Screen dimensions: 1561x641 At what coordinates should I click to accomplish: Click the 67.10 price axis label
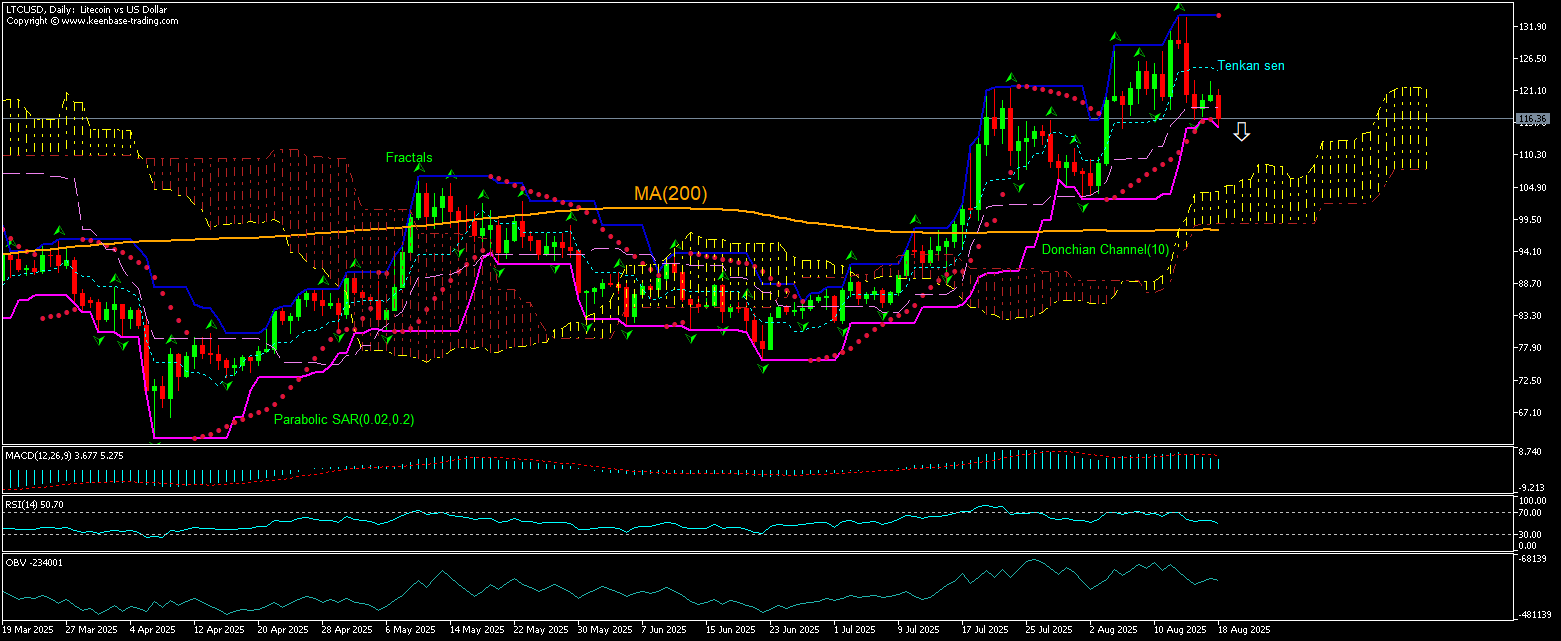pos(1530,413)
